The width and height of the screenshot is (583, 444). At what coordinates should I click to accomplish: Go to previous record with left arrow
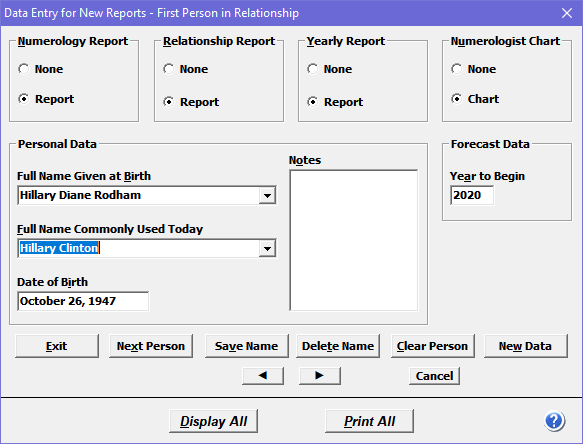(x=263, y=376)
